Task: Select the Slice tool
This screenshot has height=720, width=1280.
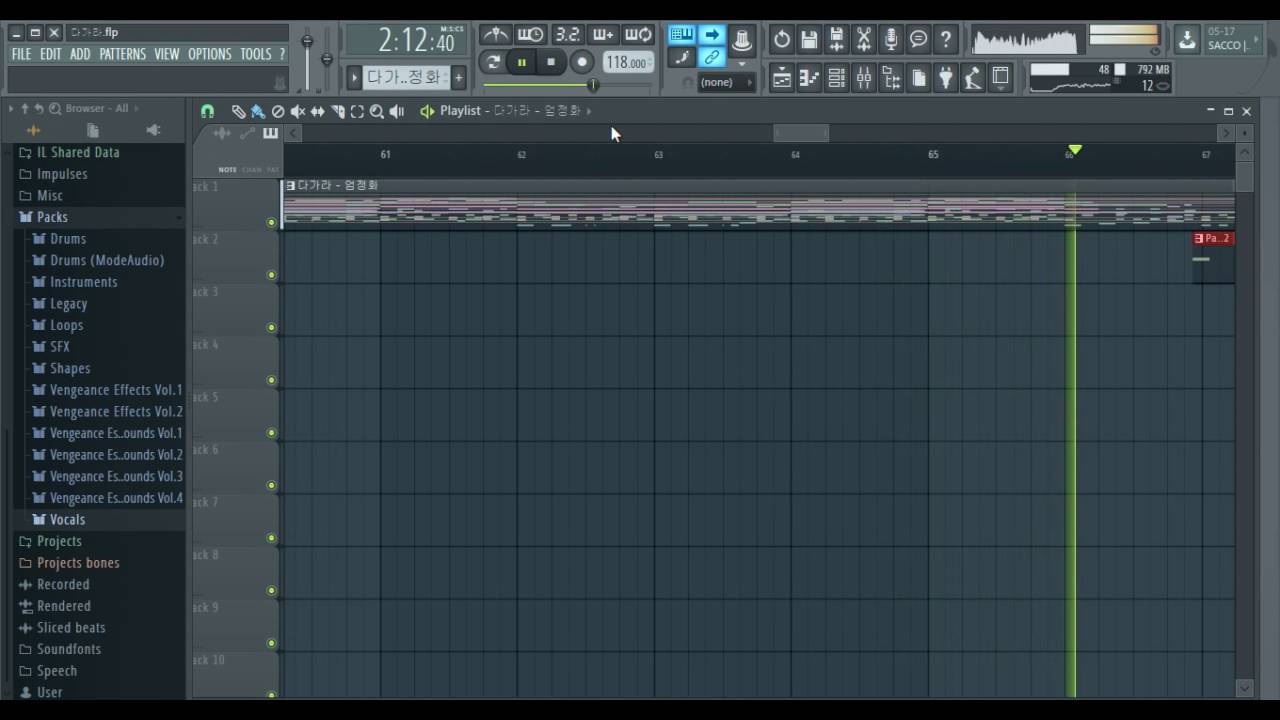Action: 338,111
